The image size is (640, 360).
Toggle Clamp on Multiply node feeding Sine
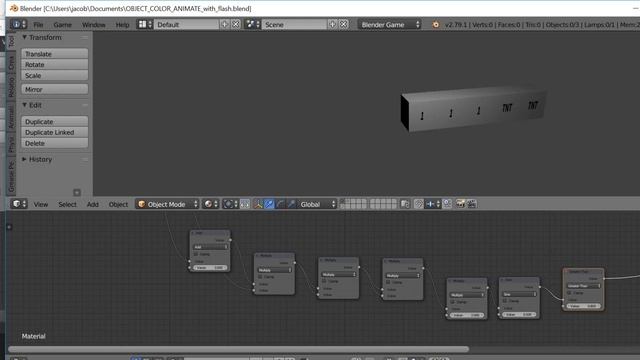452,302
